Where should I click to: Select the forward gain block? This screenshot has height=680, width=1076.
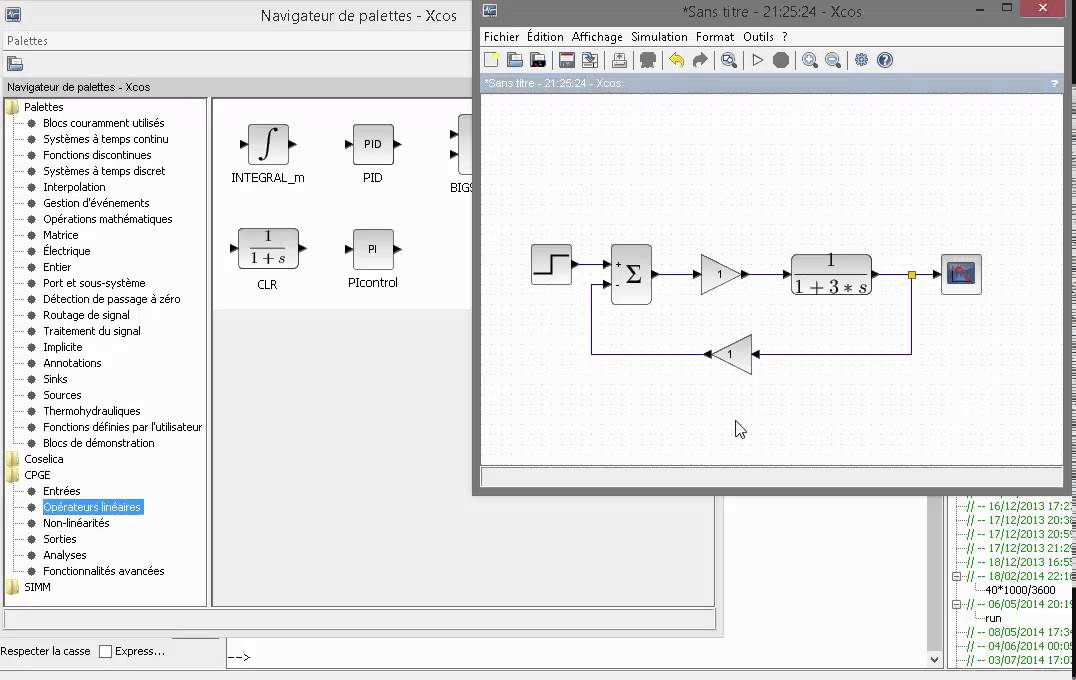(x=721, y=274)
